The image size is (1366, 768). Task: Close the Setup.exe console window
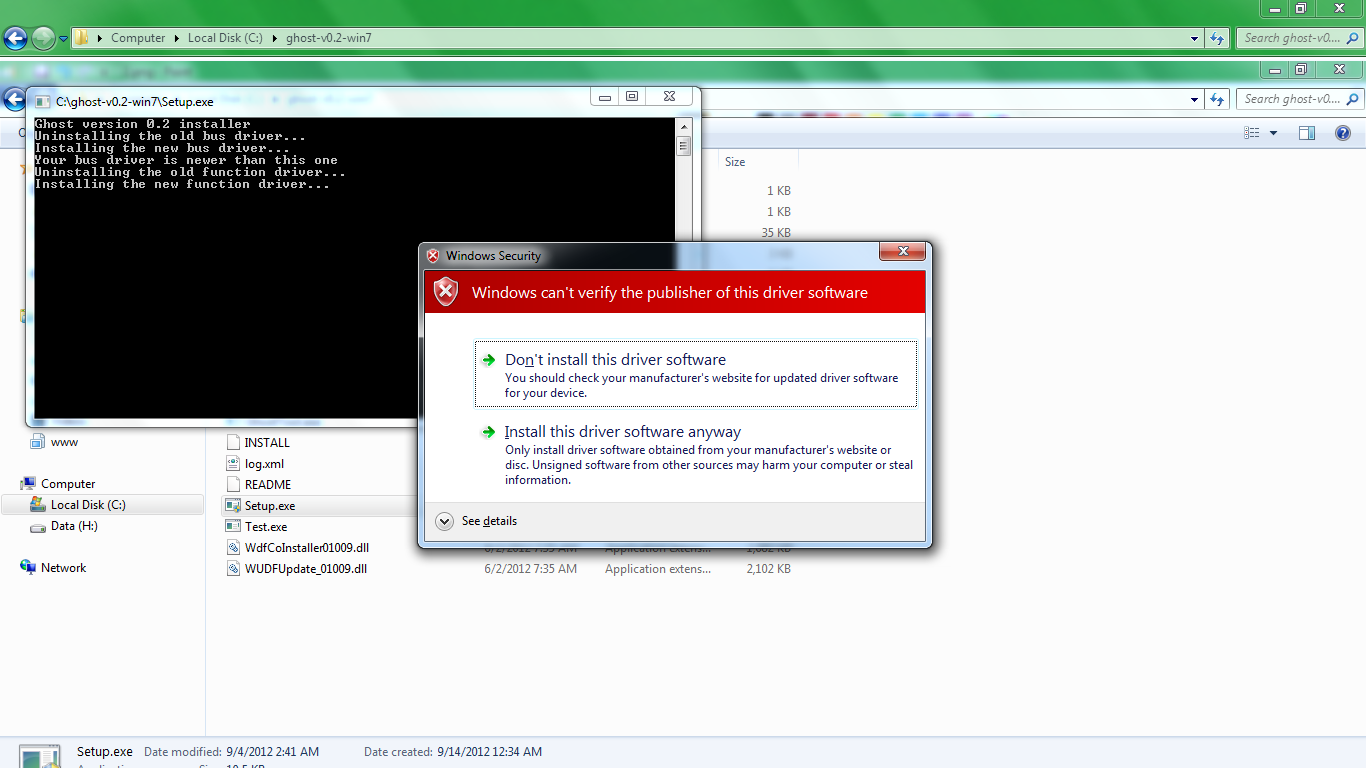[669, 97]
